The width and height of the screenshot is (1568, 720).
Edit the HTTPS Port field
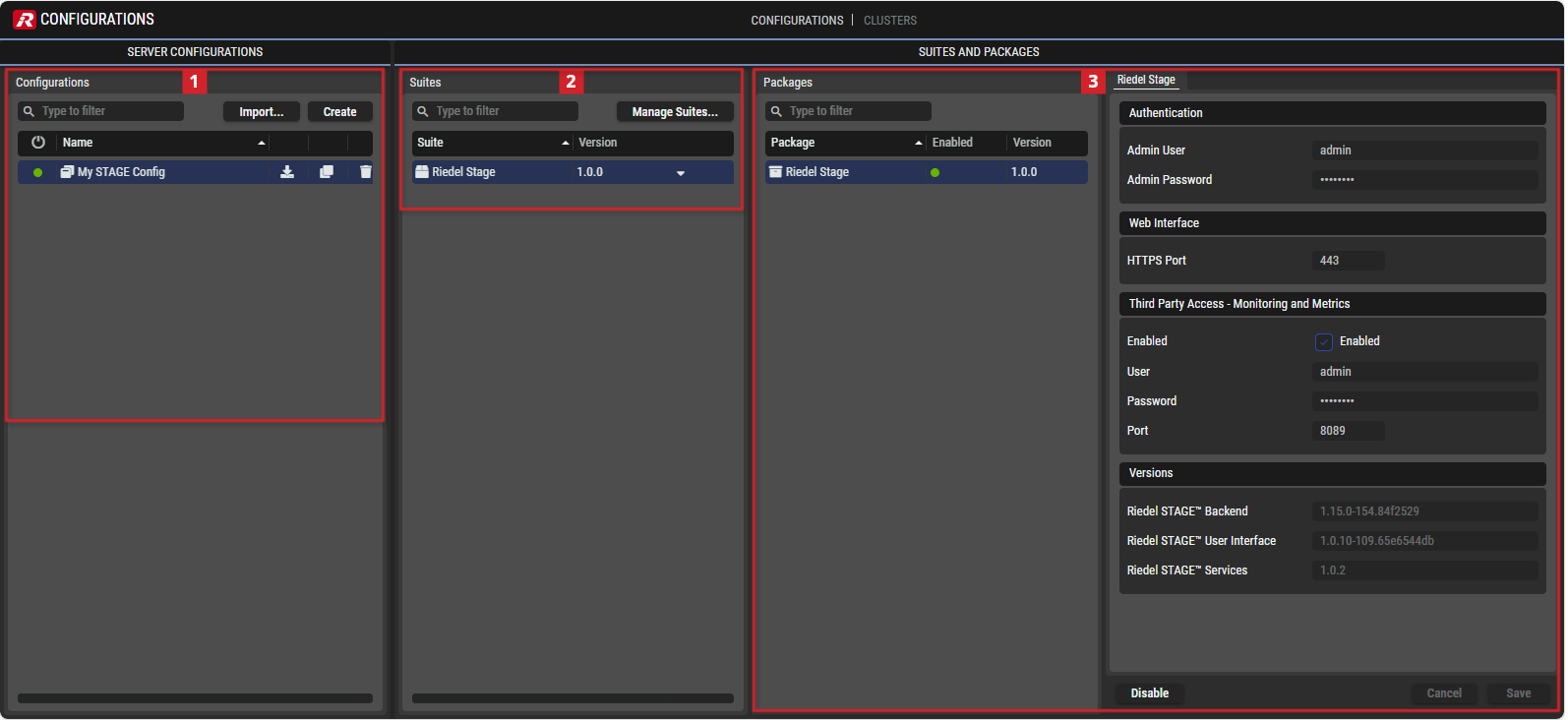click(x=1349, y=261)
